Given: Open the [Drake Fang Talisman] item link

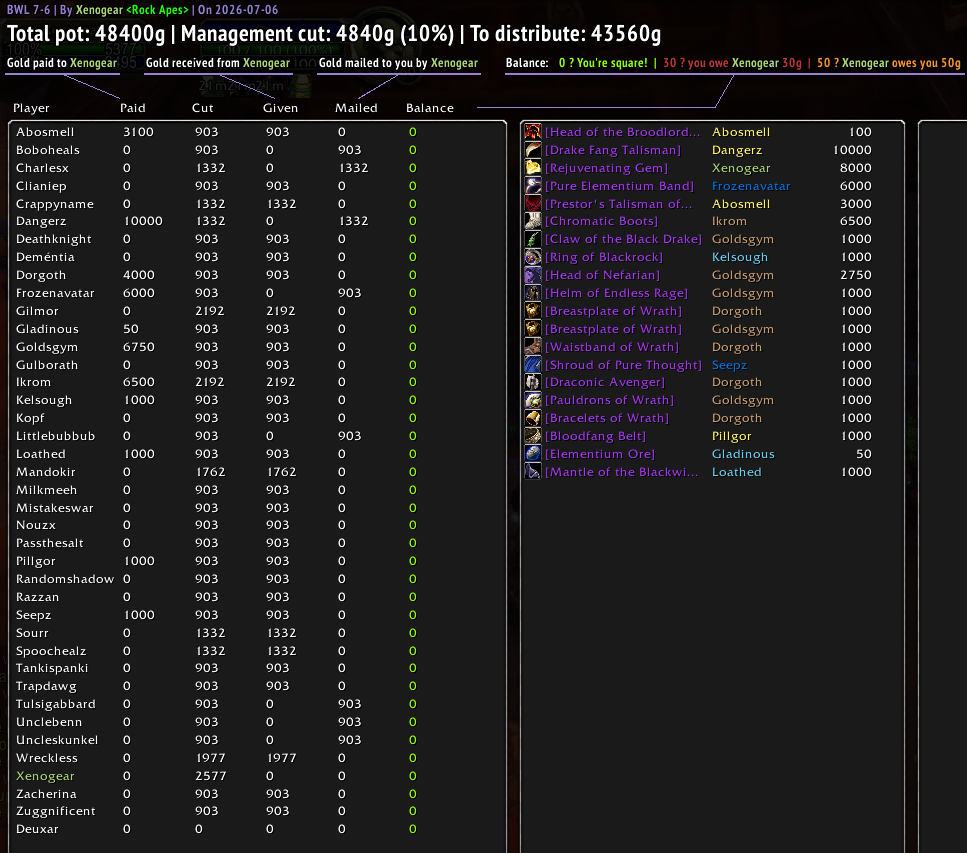Looking at the screenshot, I should (x=612, y=150).
